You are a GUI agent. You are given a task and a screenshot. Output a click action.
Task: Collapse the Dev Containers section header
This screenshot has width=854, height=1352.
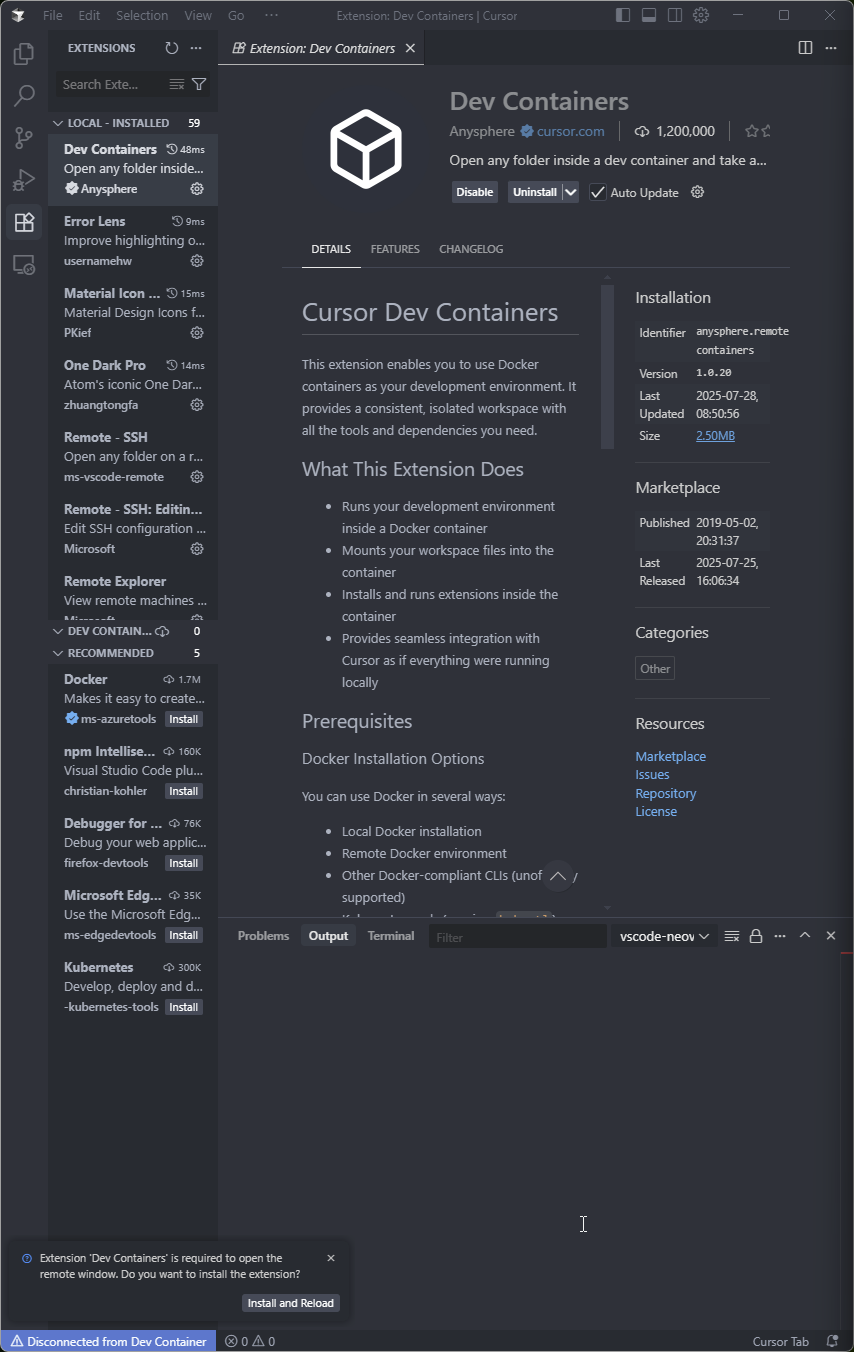coord(110,631)
